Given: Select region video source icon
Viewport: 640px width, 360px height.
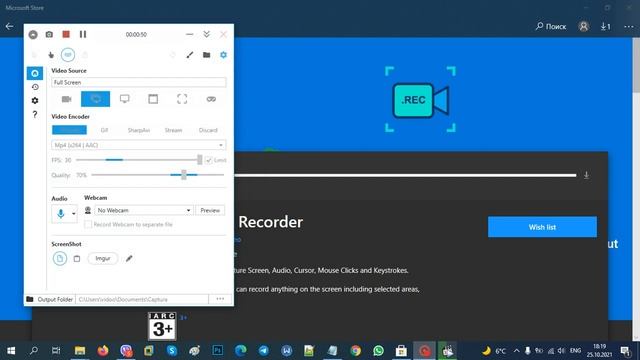Looking at the screenshot, I should [x=182, y=99].
